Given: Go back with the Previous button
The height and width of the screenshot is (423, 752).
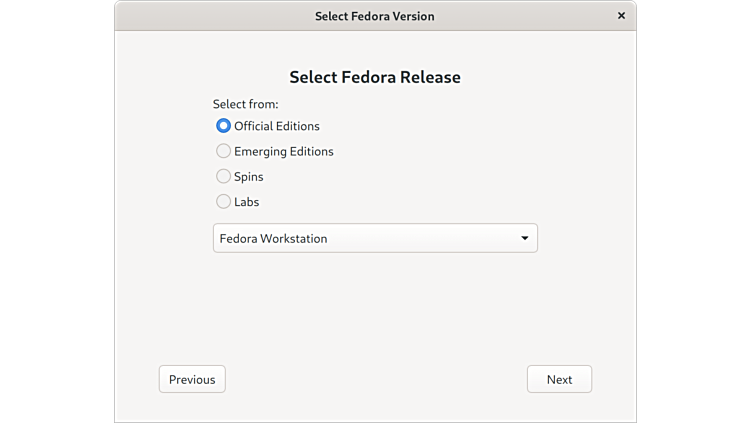Looking at the screenshot, I should 192,379.
